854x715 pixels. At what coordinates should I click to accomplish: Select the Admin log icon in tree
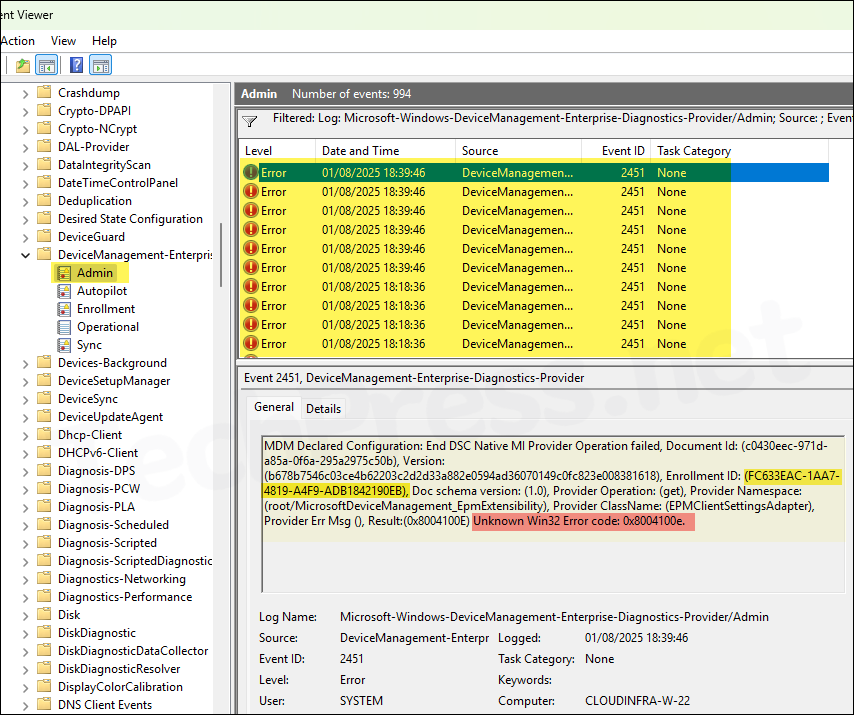tap(64, 273)
